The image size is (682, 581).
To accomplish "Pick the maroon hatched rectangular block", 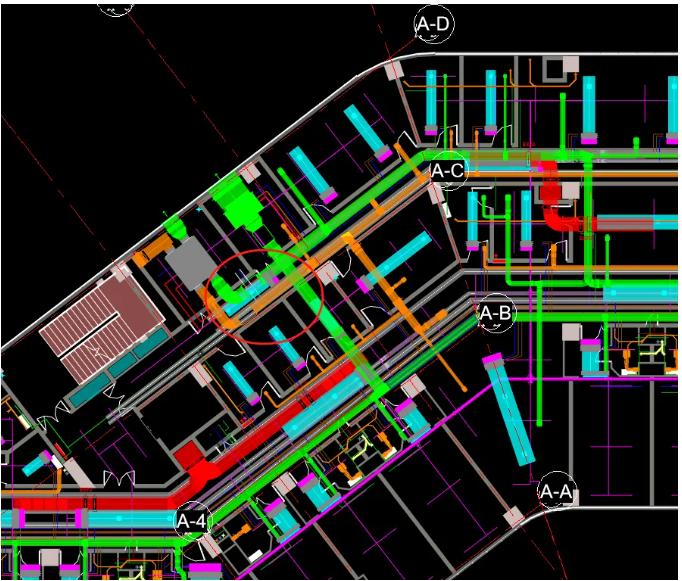I will 103,325.
